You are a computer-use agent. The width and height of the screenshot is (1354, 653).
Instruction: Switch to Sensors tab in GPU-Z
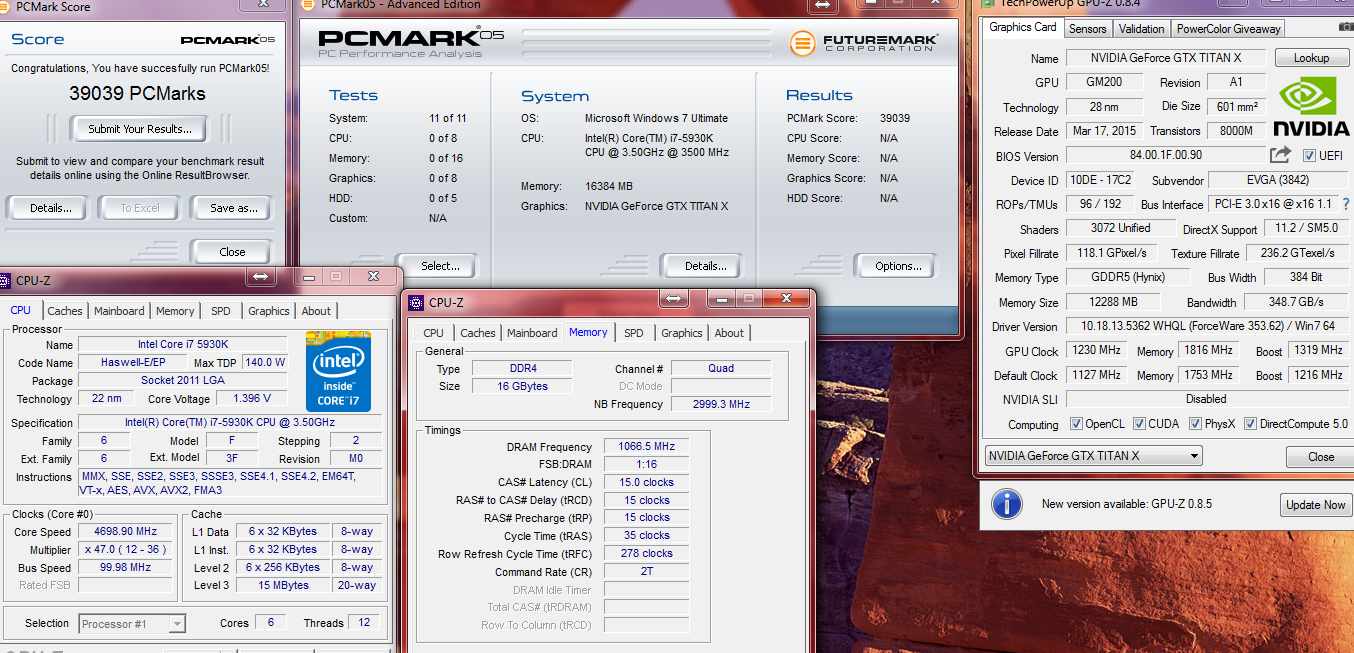1087,29
